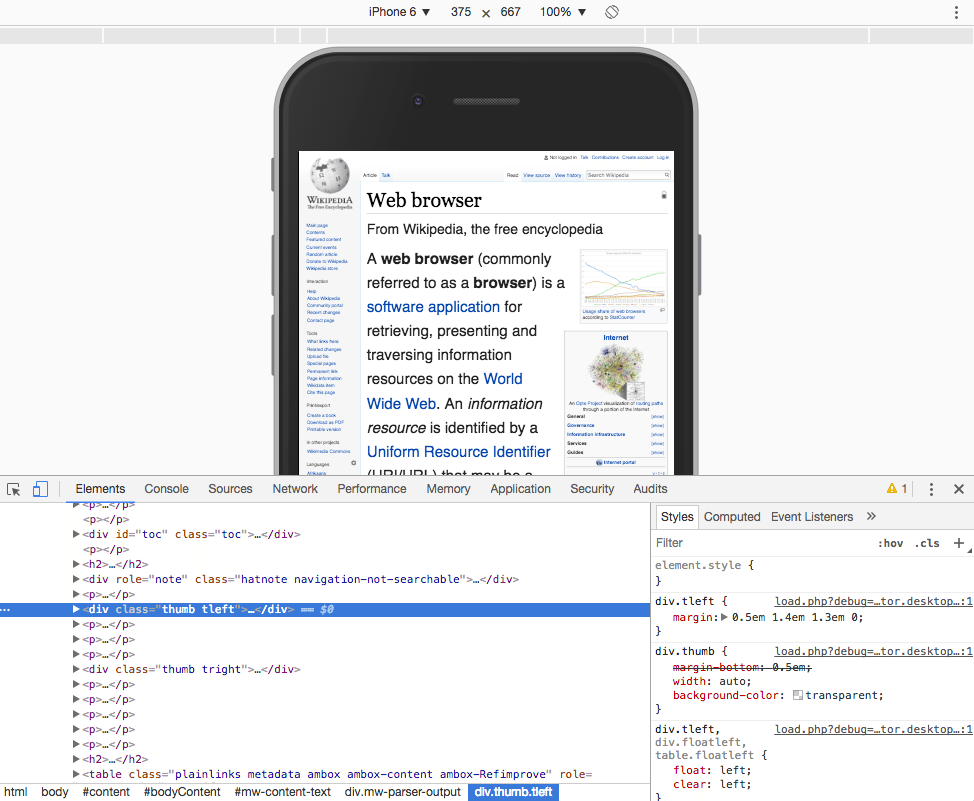974x801 pixels.
Task: Open the iPhone 6 device dropdown
Action: coord(399,11)
